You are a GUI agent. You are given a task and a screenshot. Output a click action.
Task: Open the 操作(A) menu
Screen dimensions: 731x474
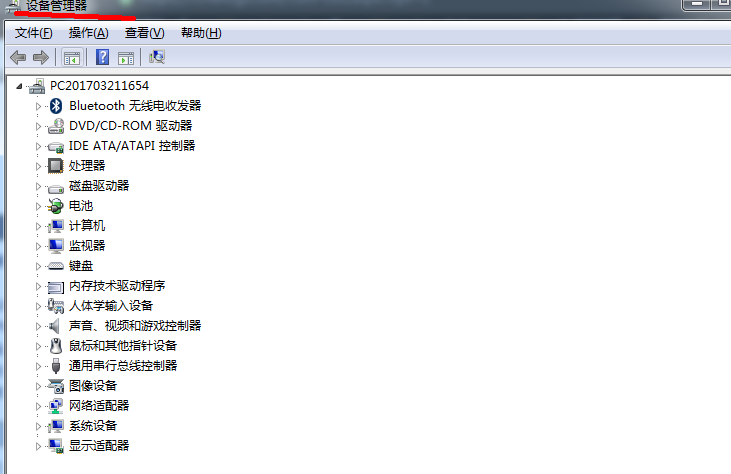point(89,33)
